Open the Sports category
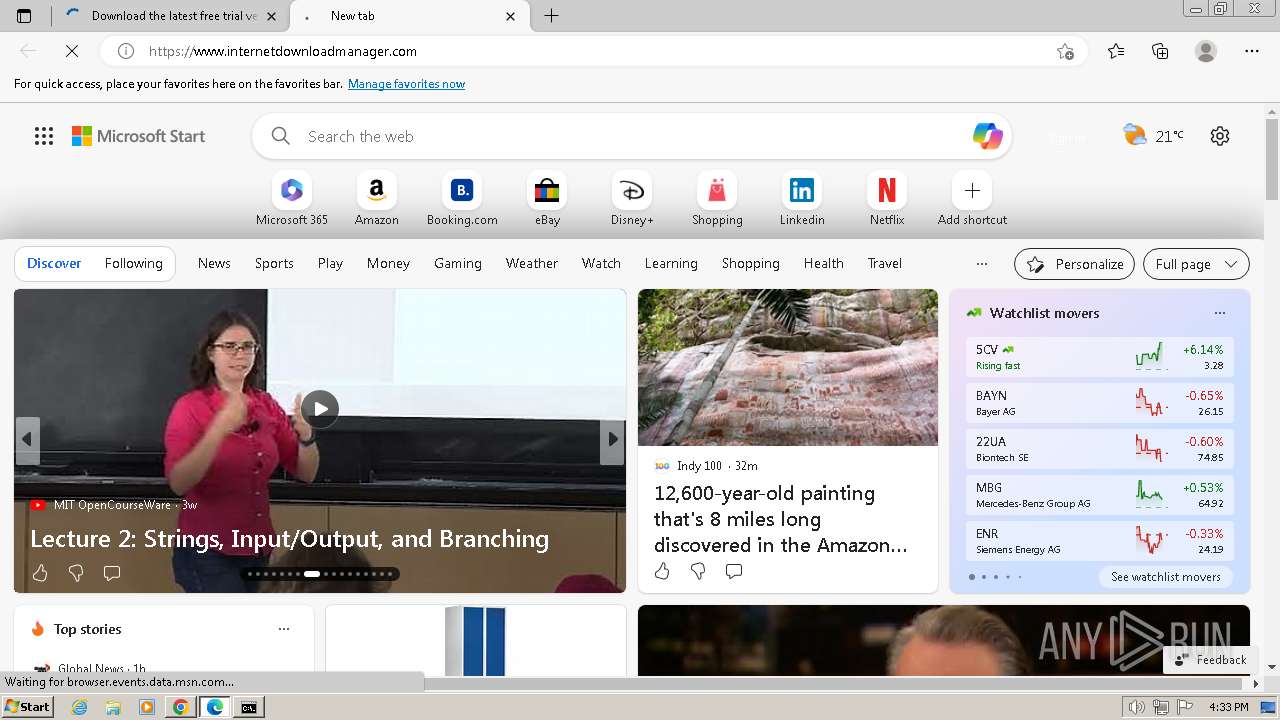Screen dimensions: 1280x720 click(274, 263)
